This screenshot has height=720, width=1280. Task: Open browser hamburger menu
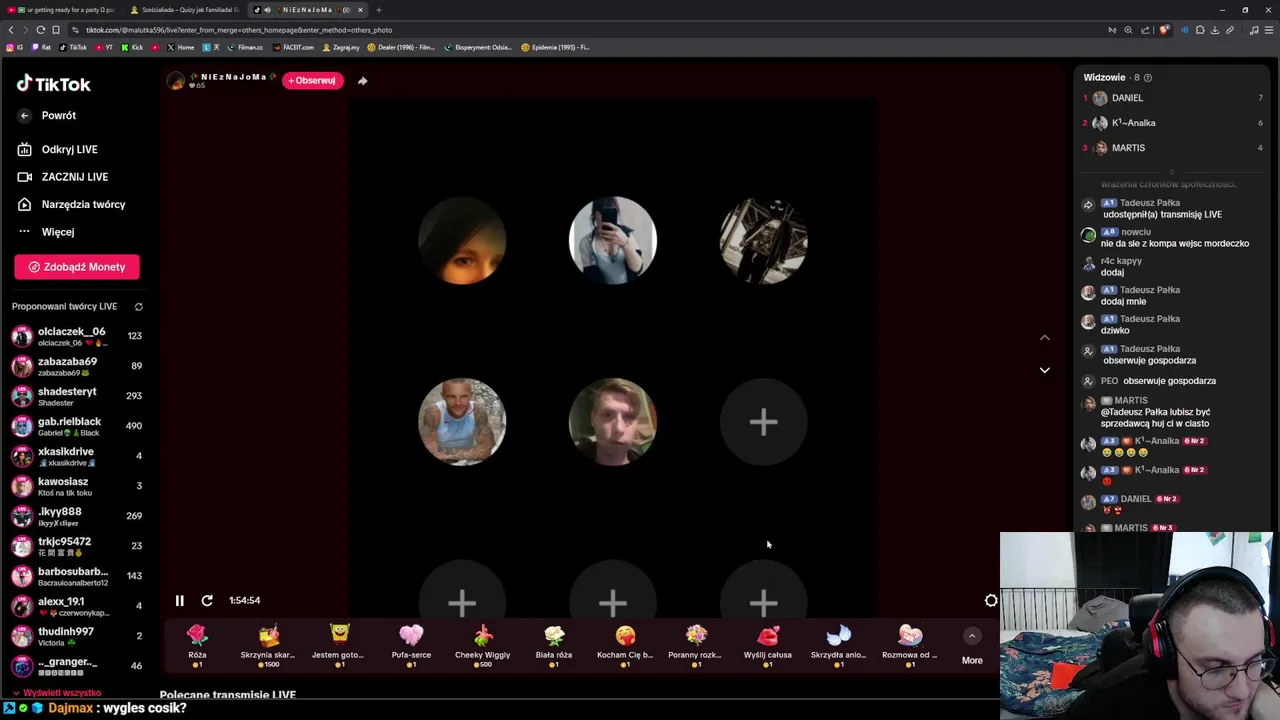click(1269, 30)
